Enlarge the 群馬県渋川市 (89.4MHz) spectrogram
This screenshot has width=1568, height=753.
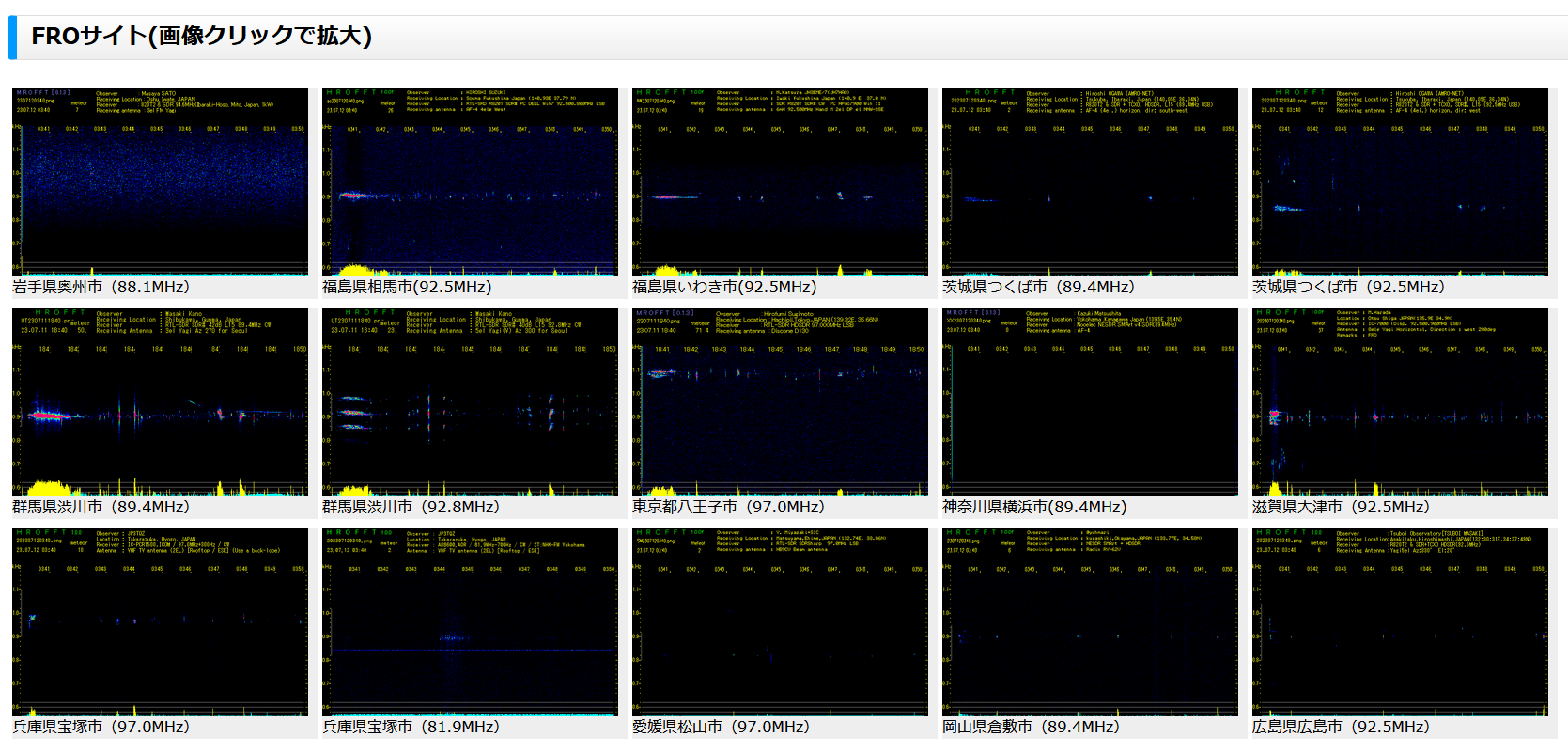pyautogui.click(x=160, y=402)
